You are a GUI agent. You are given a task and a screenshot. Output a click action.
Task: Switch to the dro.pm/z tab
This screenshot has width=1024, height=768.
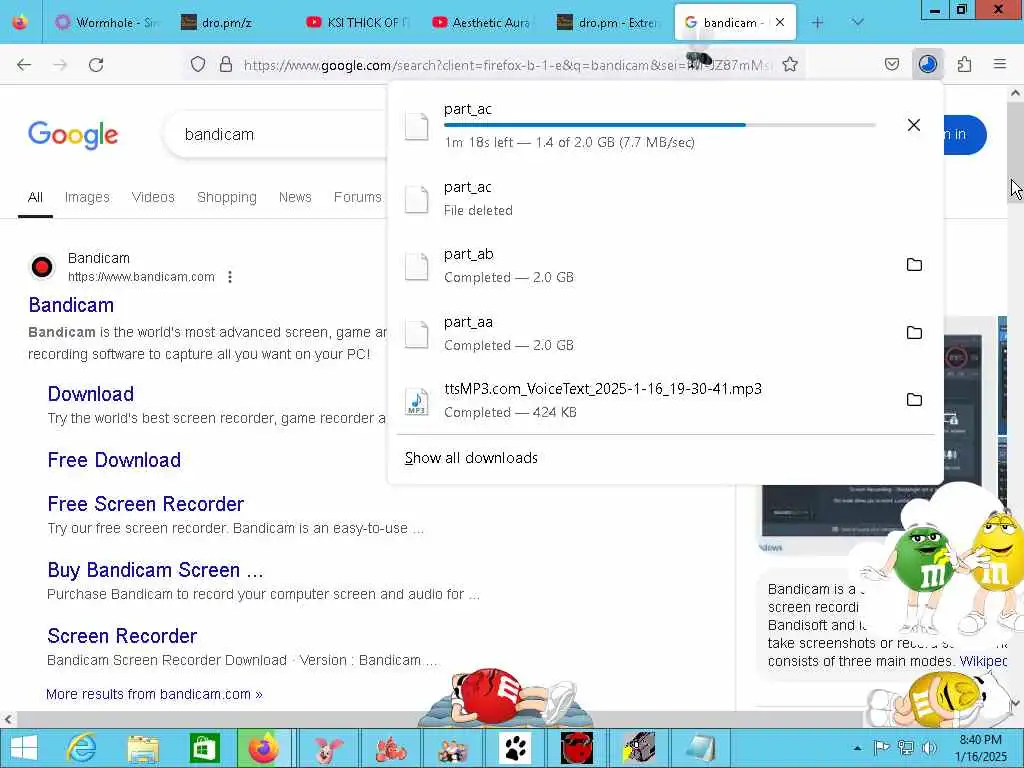coord(232,23)
